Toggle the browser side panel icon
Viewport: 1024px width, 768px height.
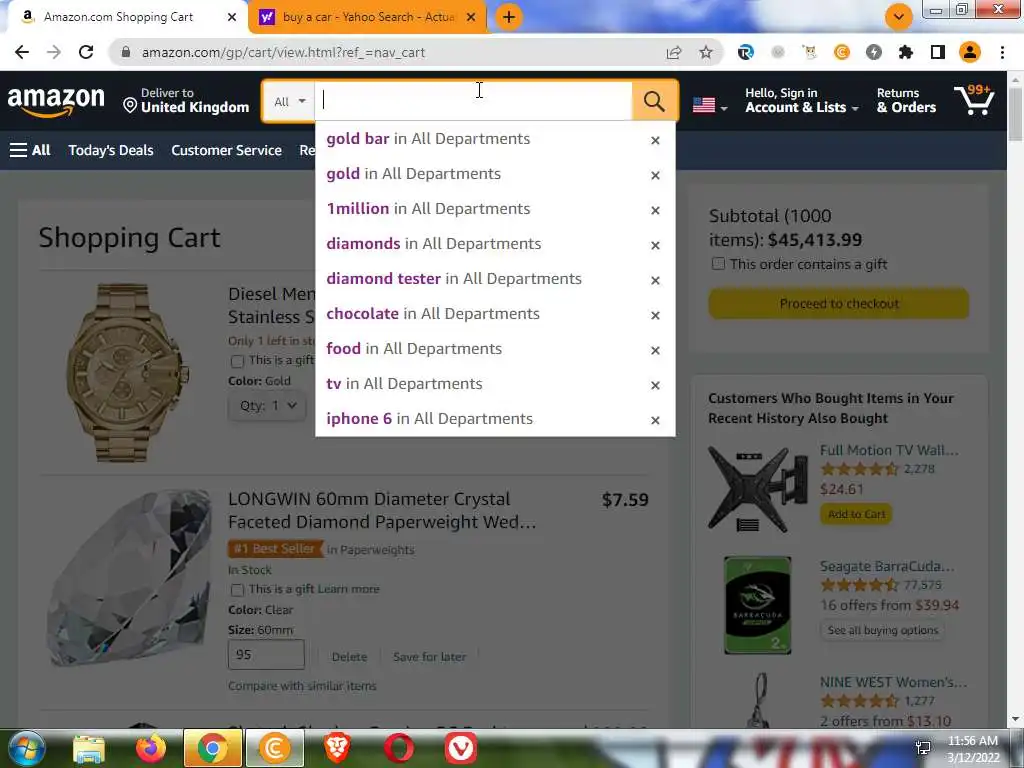(x=938, y=52)
